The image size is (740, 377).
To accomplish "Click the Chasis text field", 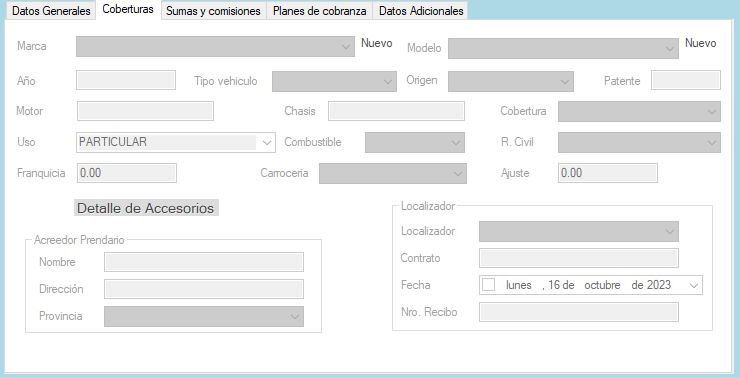I will (396, 111).
